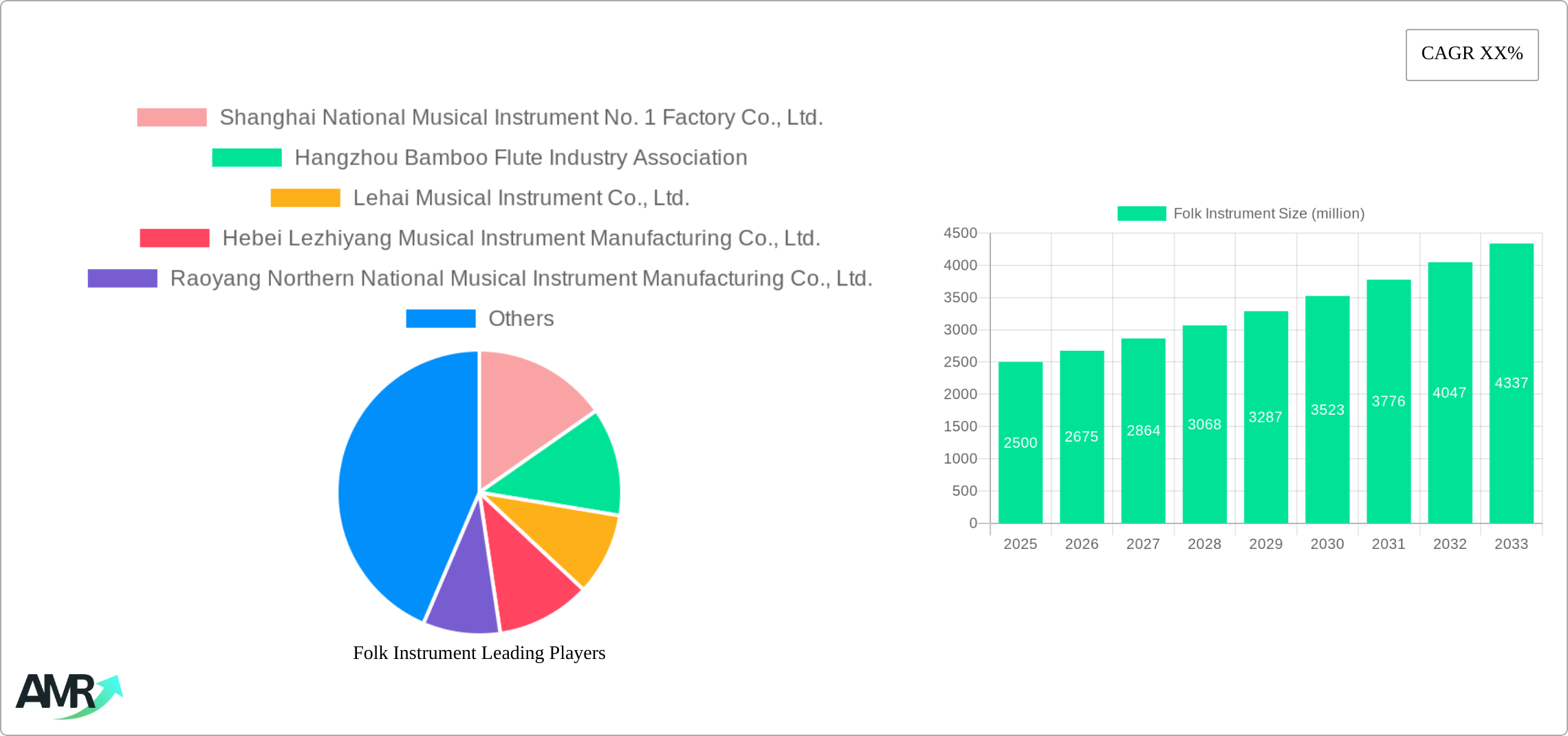Click Lehai Musical Instrument Co. label
Image resolution: width=1568 pixels, height=736 pixels.
coord(521,198)
